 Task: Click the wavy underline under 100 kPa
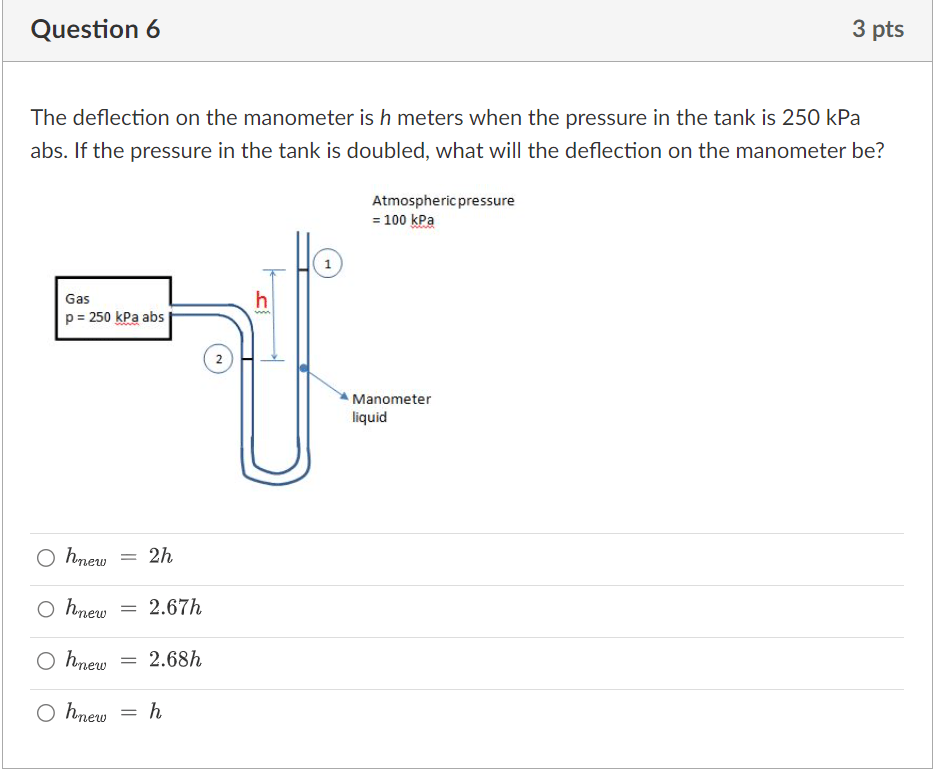click(423, 228)
